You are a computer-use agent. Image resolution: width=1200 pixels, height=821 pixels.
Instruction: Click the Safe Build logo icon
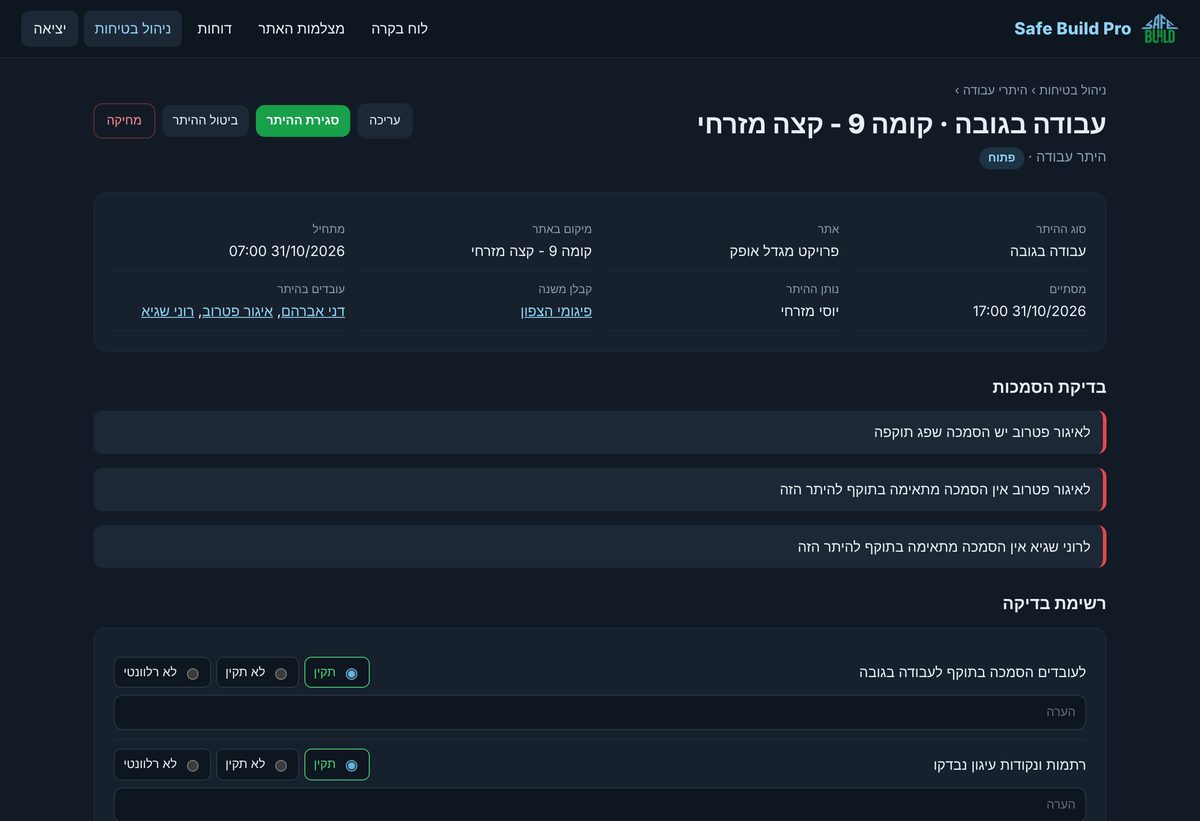coord(1160,28)
